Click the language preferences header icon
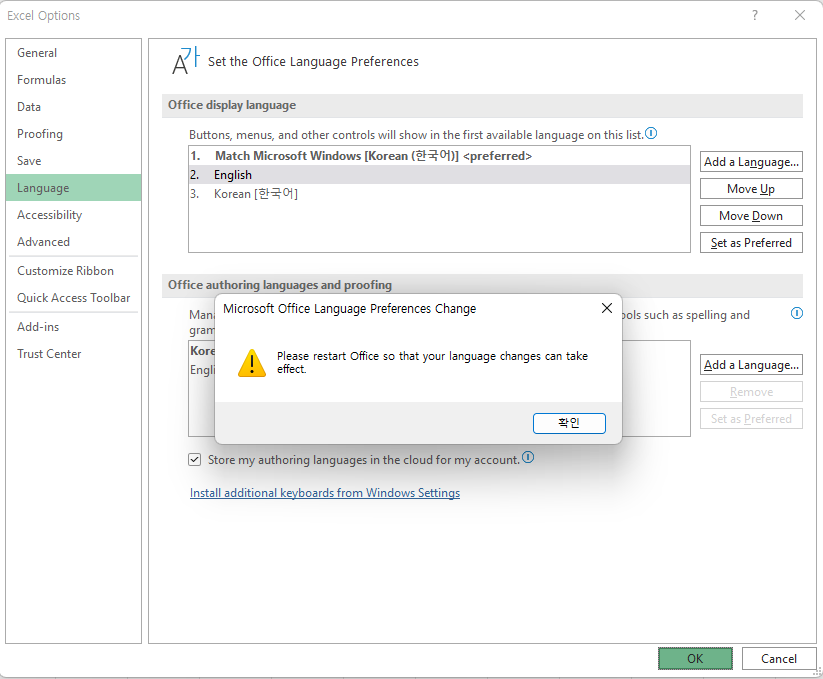 pyautogui.click(x=186, y=60)
